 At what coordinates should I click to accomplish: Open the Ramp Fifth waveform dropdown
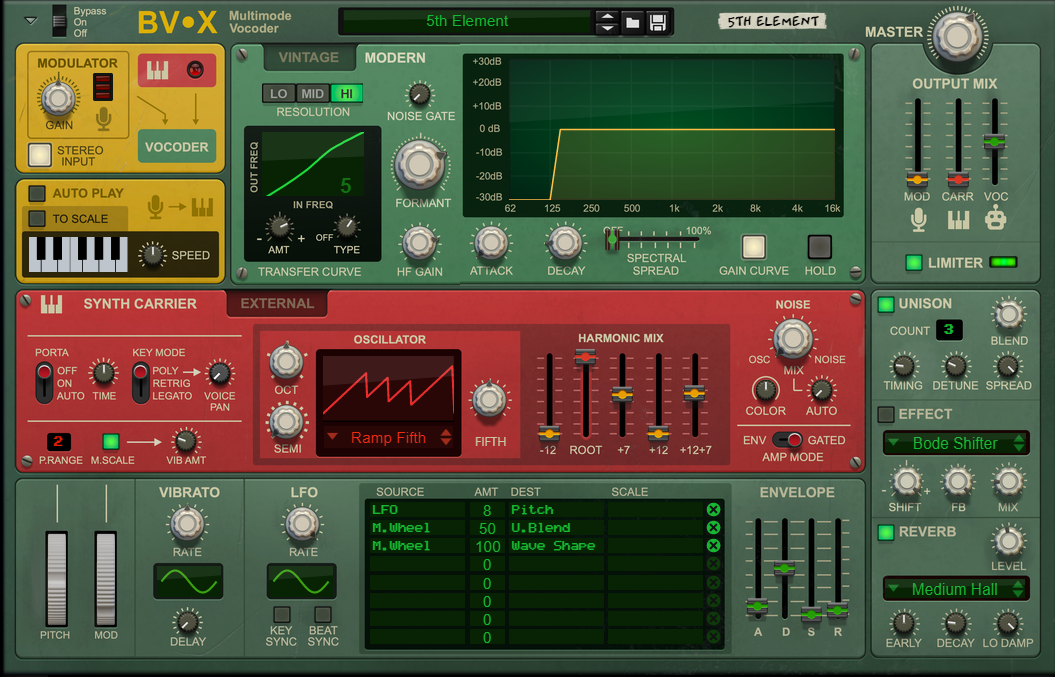click(388, 437)
